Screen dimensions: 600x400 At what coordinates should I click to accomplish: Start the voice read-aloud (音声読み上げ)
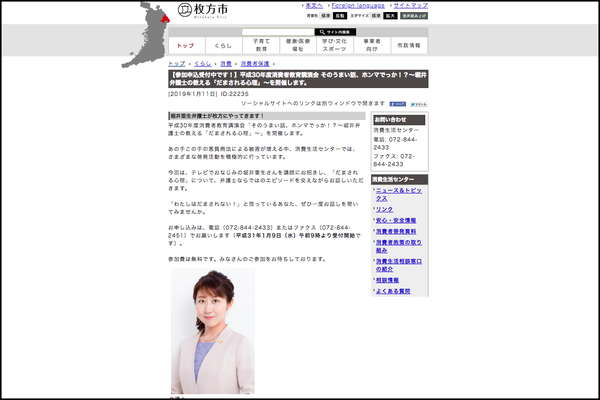pyautogui.click(x=417, y=17)
